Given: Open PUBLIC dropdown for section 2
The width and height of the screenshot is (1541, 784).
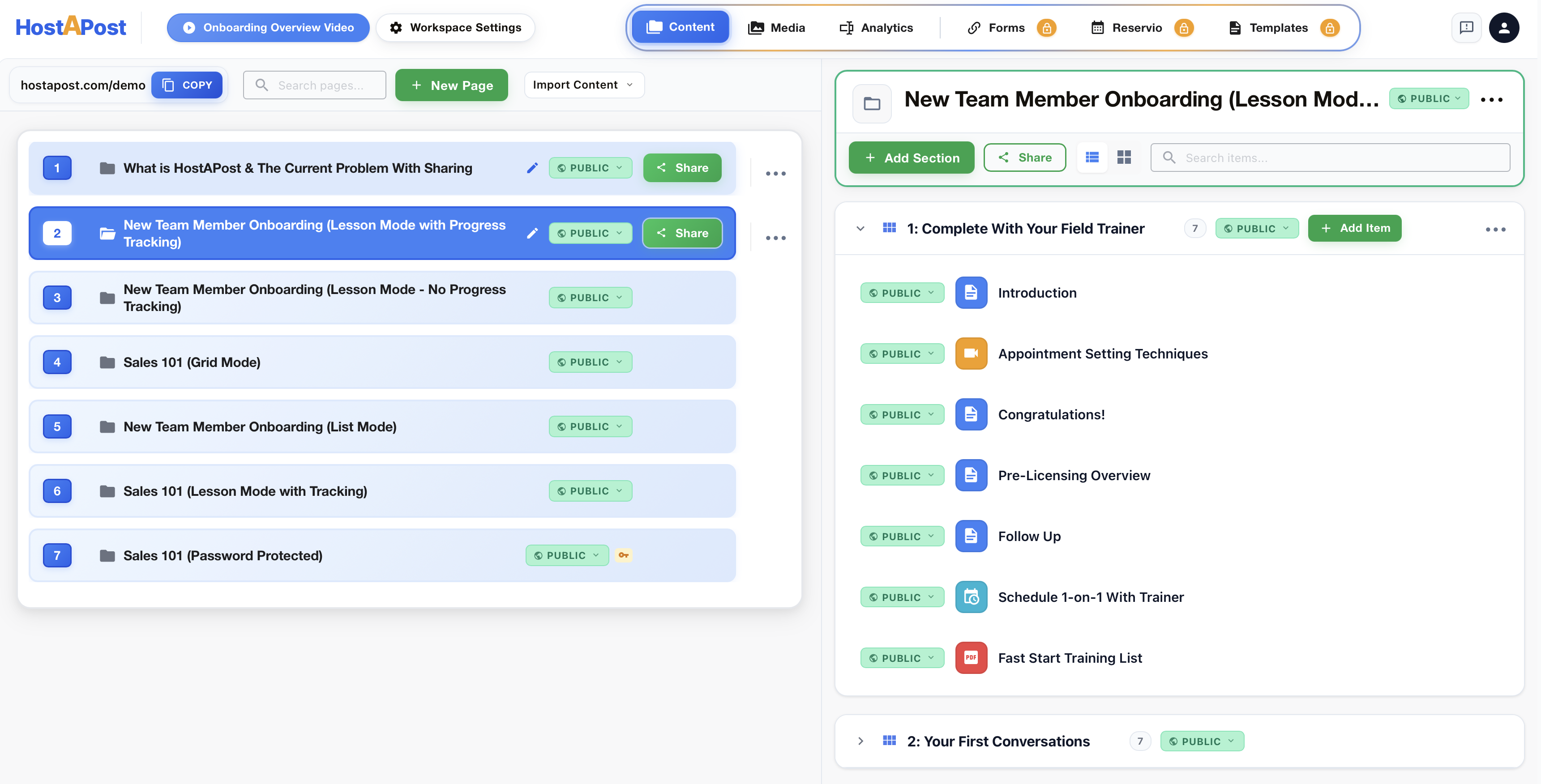Looking at the screenshot, I should 1202,741.
